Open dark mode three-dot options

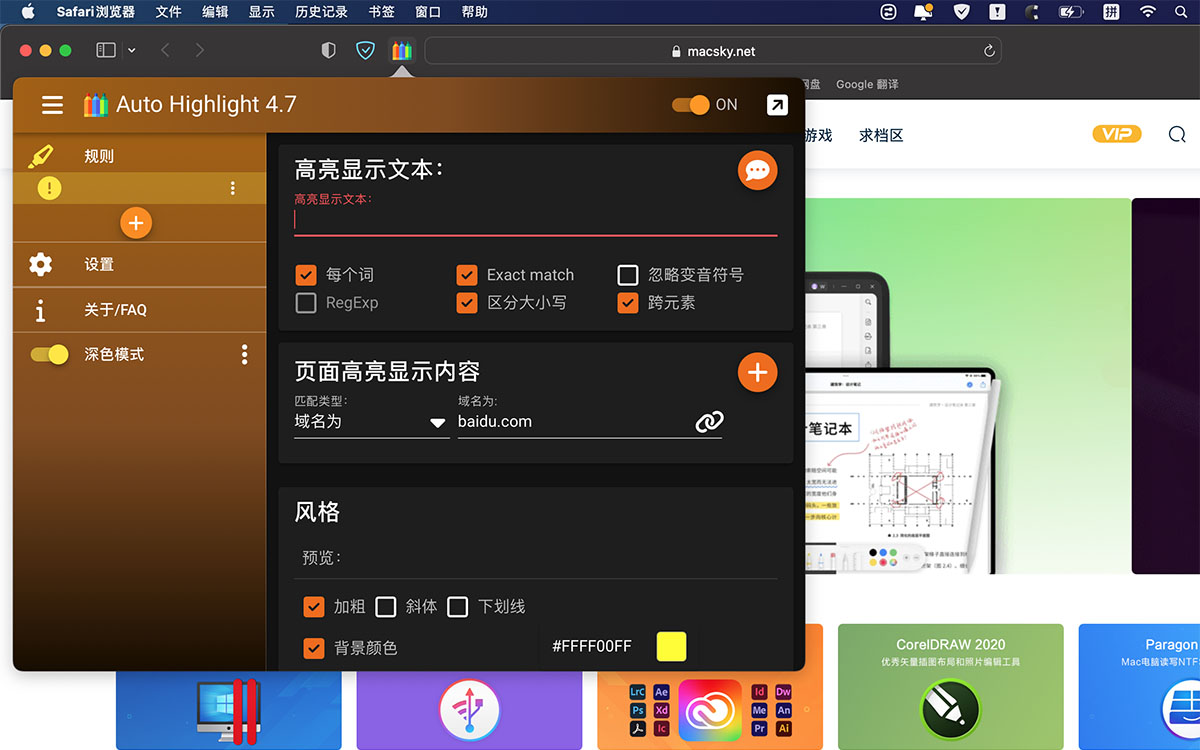tap(244, 354)
